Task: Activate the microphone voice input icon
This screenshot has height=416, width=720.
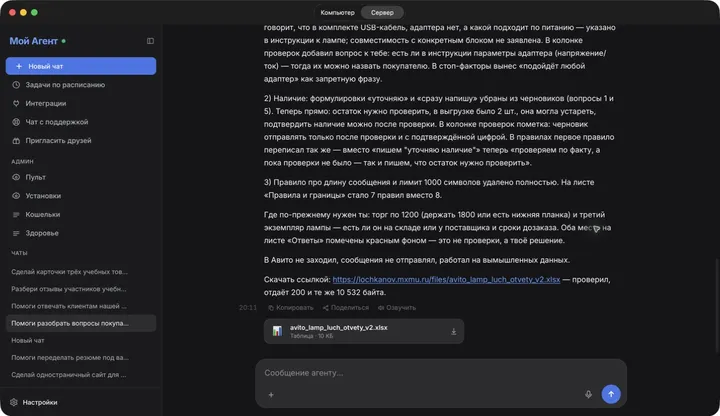Action: click(x=588, y=394)
